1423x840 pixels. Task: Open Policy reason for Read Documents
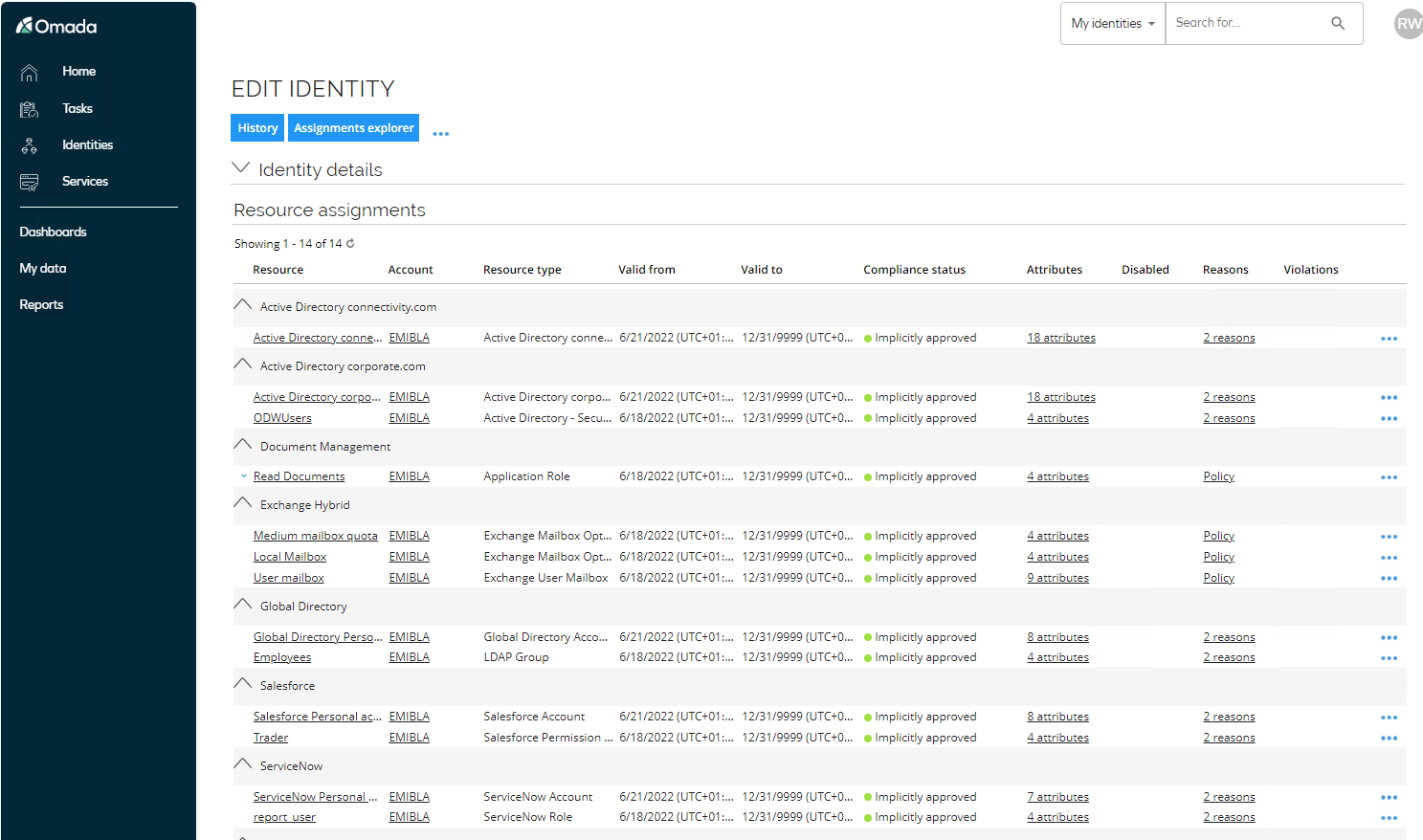tap(1218, 476)
